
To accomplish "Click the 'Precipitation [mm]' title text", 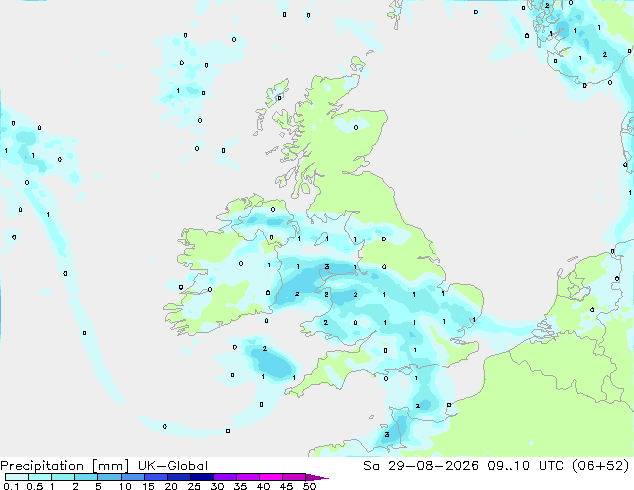I will click(65, 466).
